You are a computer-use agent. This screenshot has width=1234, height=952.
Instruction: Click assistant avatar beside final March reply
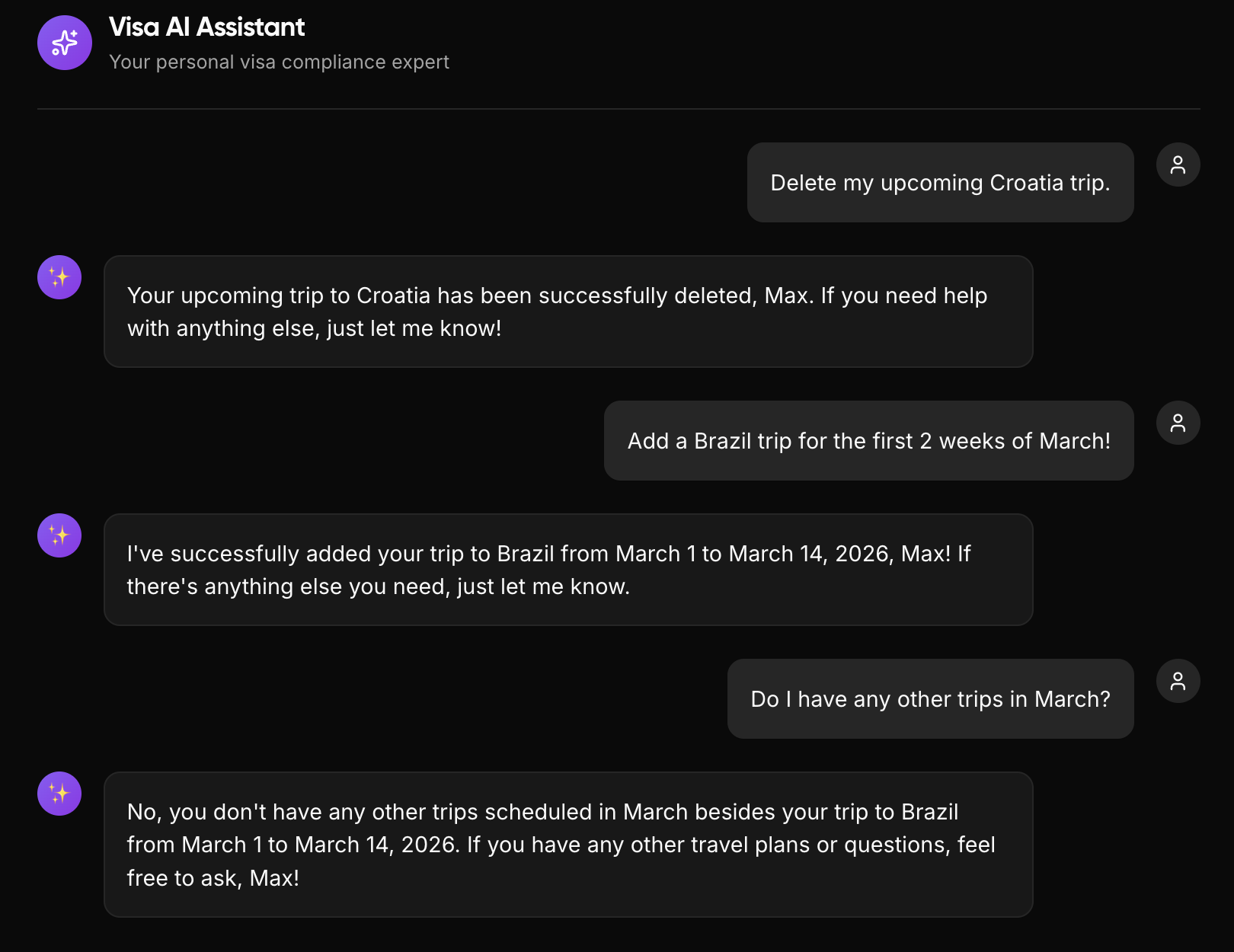(59, 794)
